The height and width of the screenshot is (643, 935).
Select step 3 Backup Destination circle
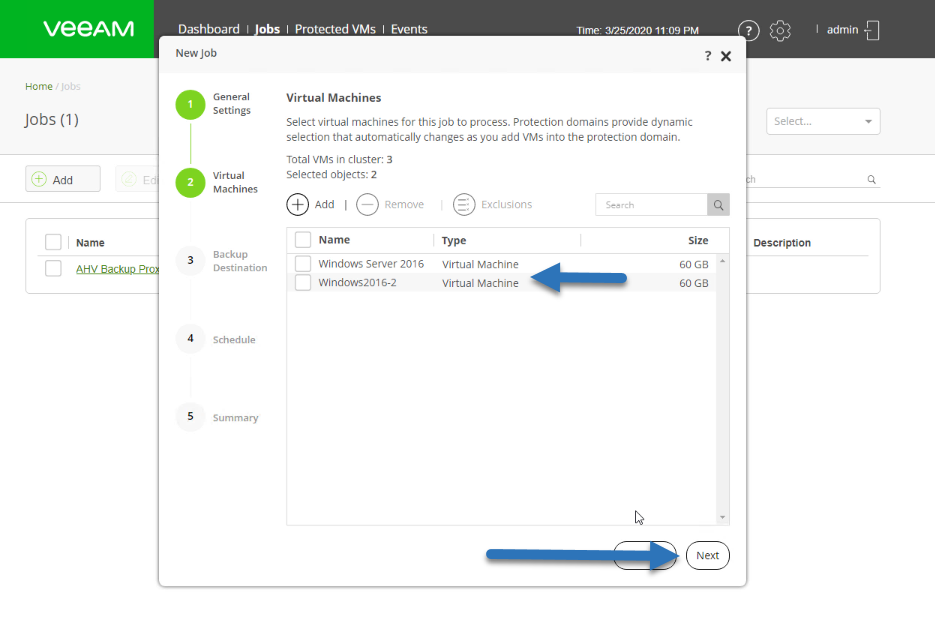click(x=190, y=260)
